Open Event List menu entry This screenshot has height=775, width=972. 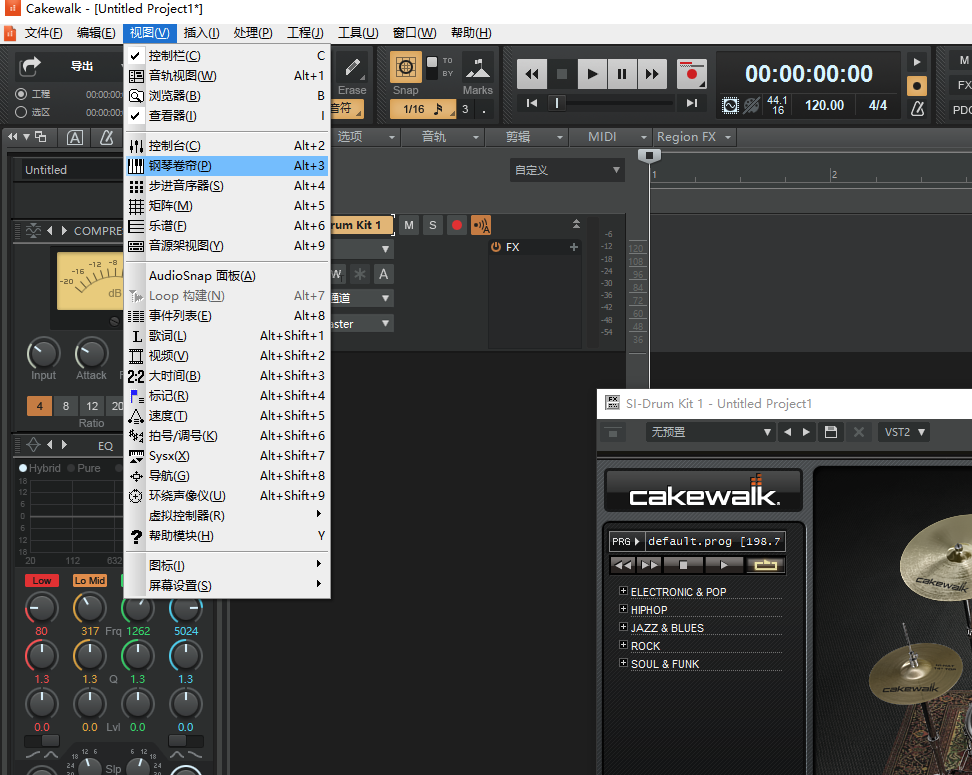(227, 316)
